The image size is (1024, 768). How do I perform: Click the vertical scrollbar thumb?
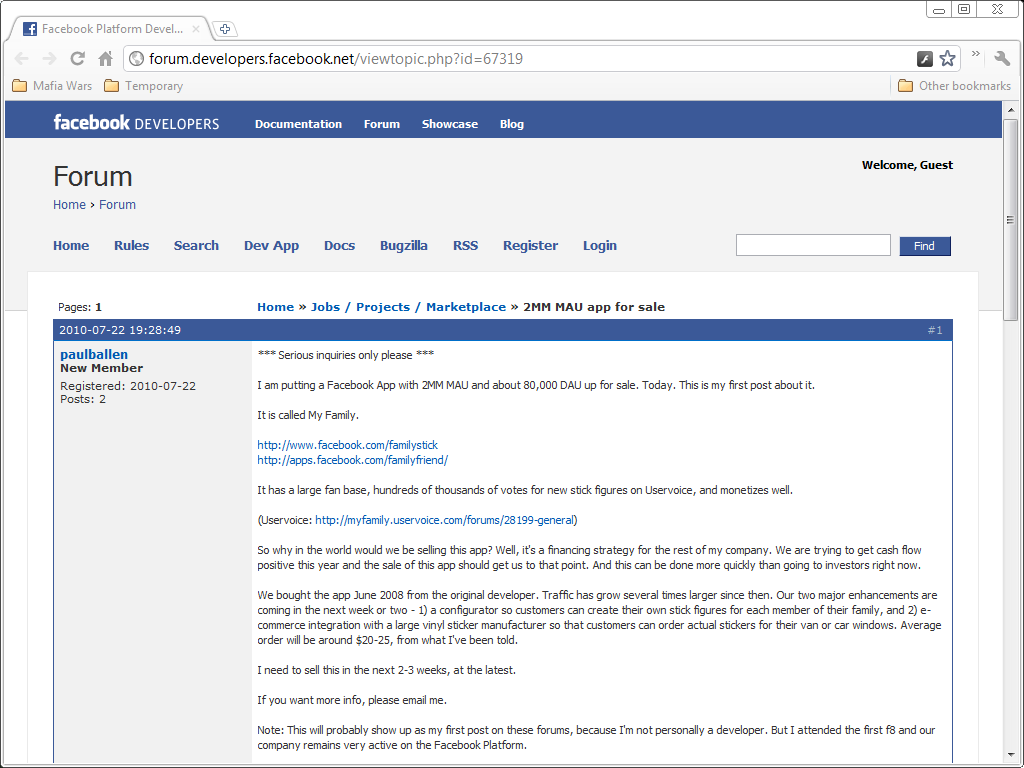point(1010,219)
